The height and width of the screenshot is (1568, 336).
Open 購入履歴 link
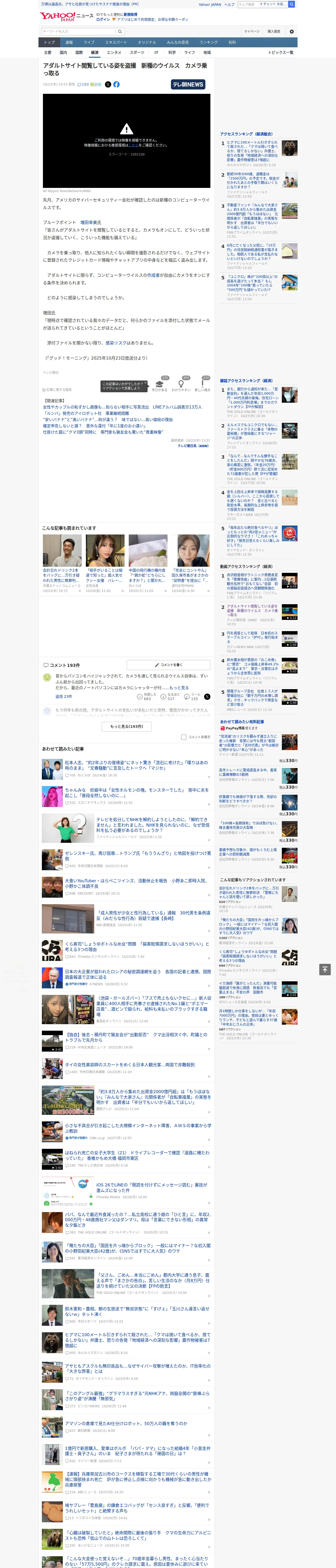click(x=274, y=32)
